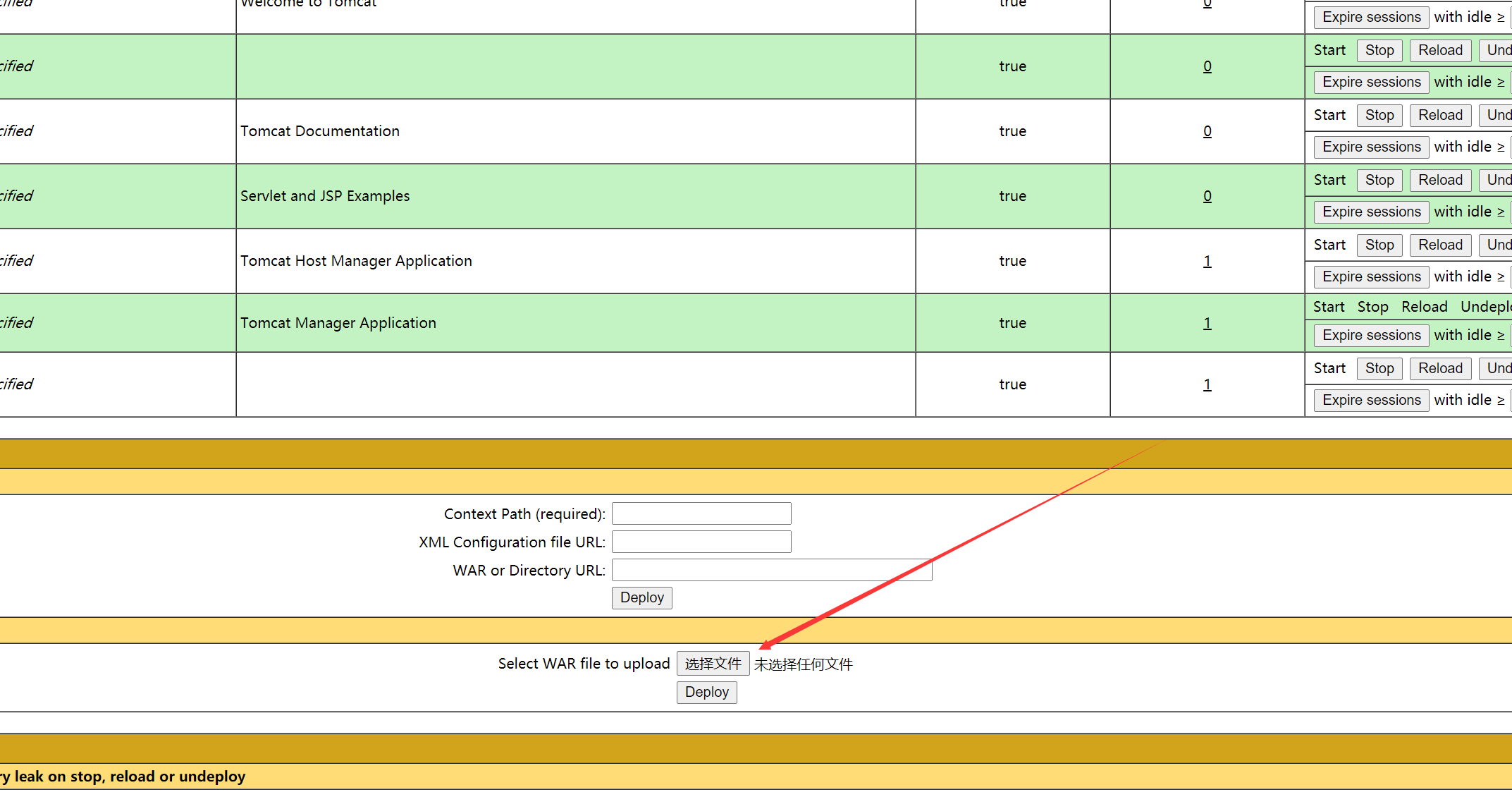Click Deploy under WAR or Directory URL
Screen dimensions: 1512x797
coord(641,597)
